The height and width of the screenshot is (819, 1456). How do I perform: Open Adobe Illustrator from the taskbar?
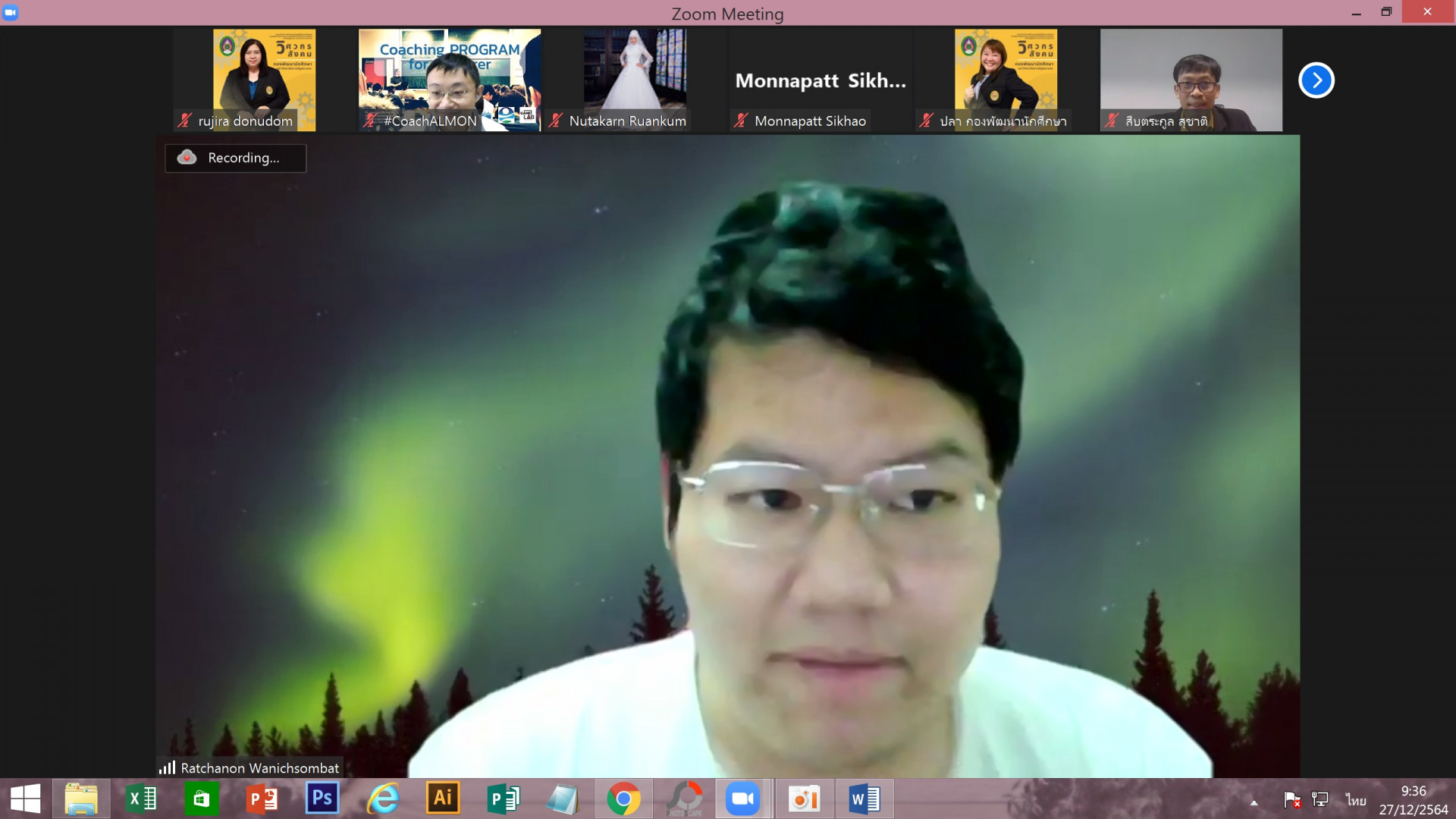coord(443,799)
